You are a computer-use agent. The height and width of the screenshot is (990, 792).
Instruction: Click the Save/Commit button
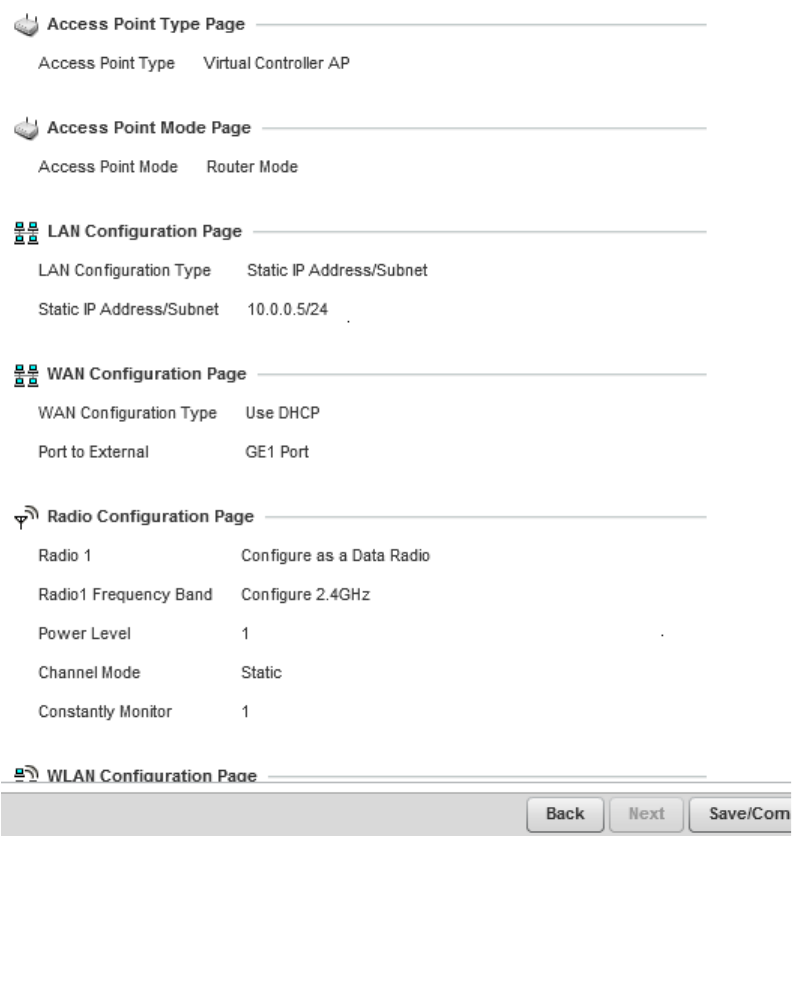pyautogui.click(x=741, y=814)
